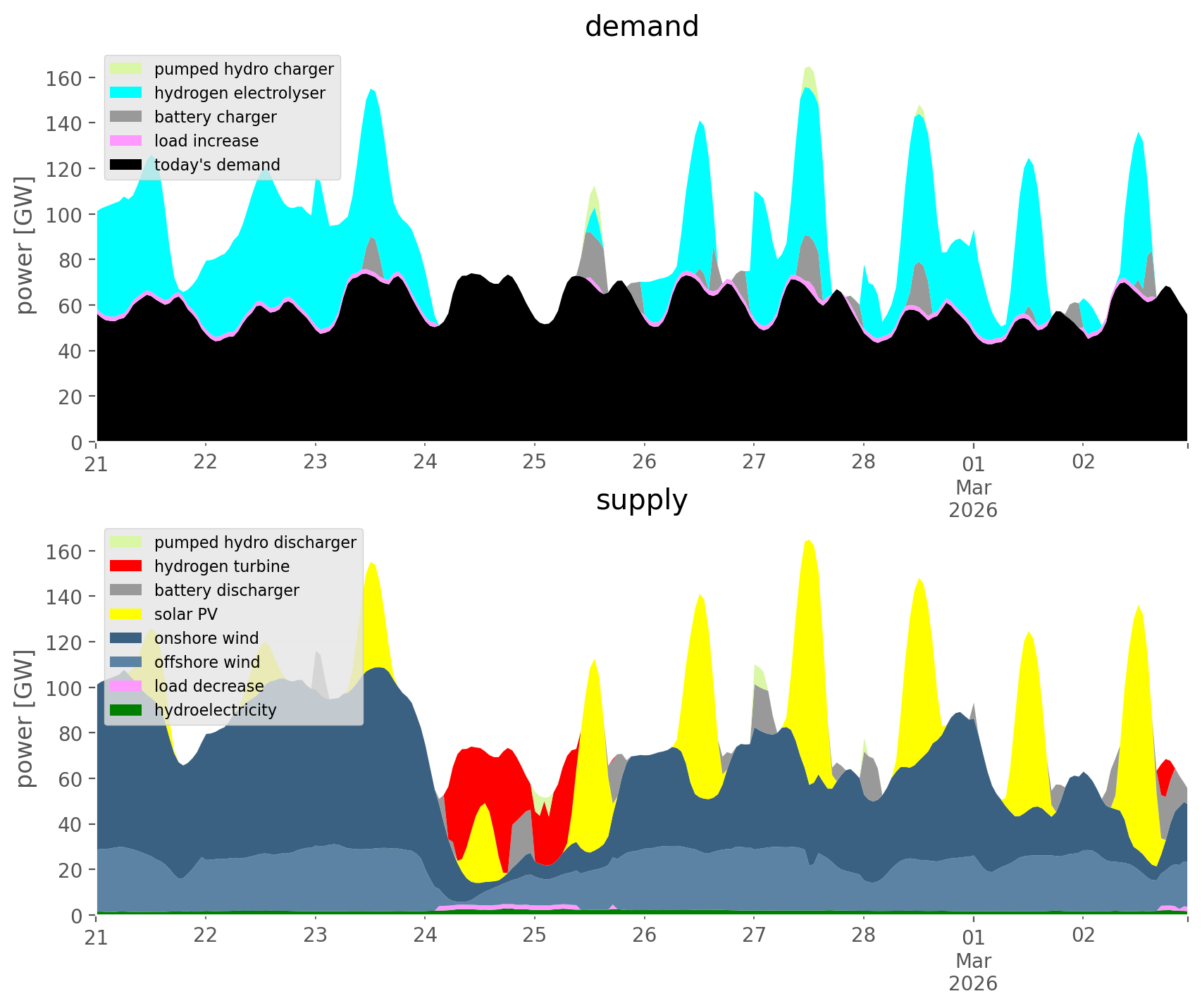Click the pumped hydro discharger legend label
Image resolution: width=1202 pixels, height=1008 pixels.
point(255,542)
